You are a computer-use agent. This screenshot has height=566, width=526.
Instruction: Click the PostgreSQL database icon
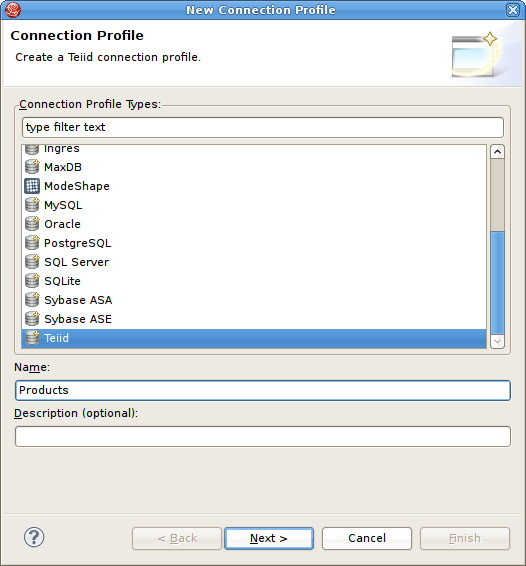point(32,243)
